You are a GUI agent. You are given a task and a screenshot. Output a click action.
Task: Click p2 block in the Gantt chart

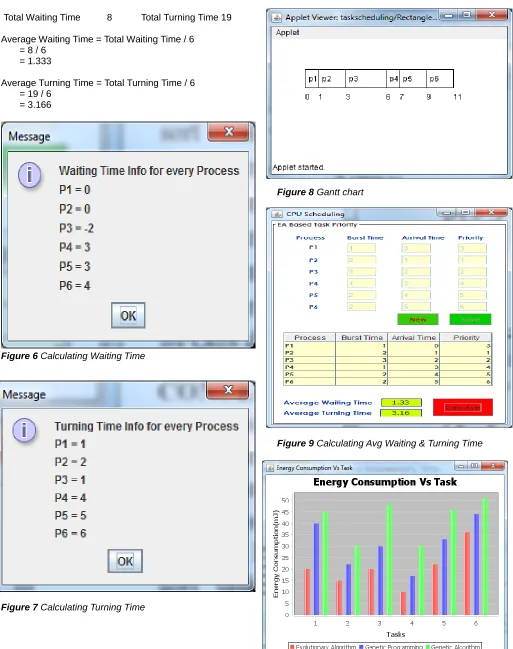point(332,79)
